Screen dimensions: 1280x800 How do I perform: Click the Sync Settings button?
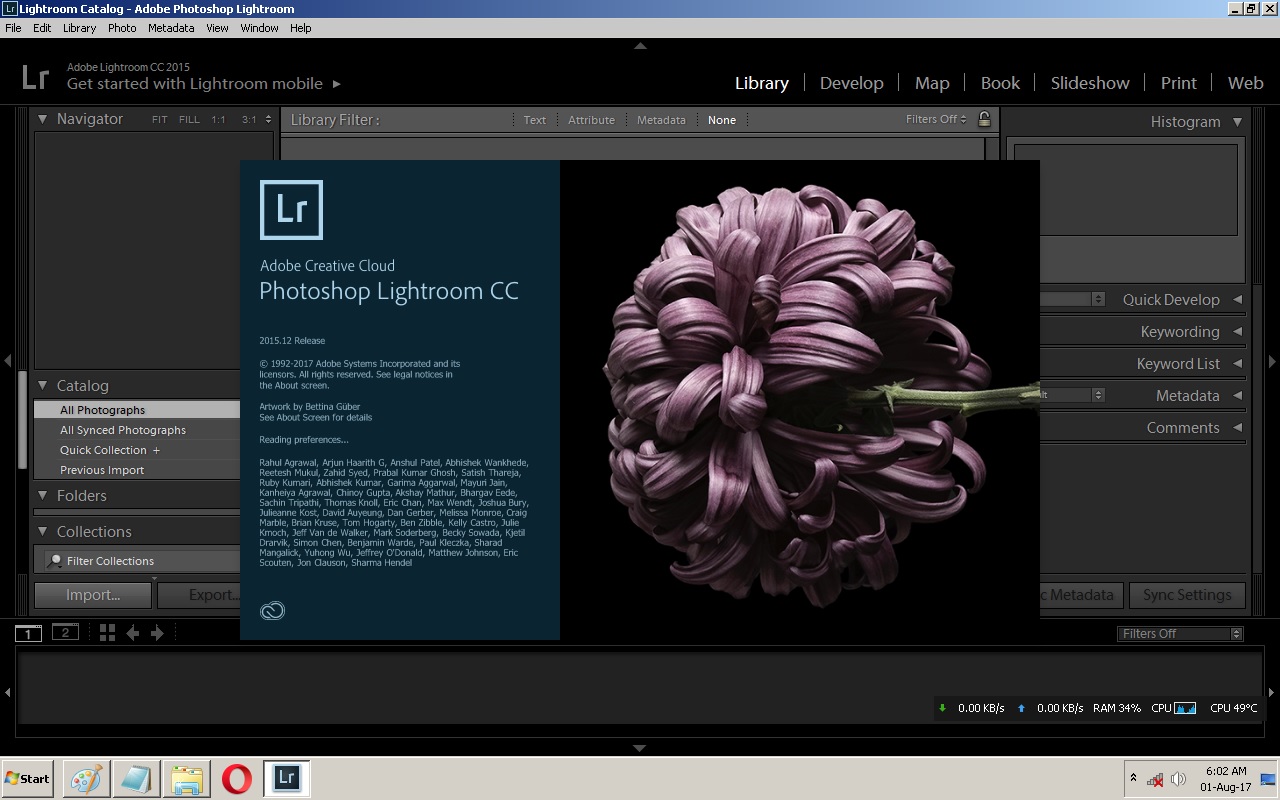click(x=1187, y=595)
